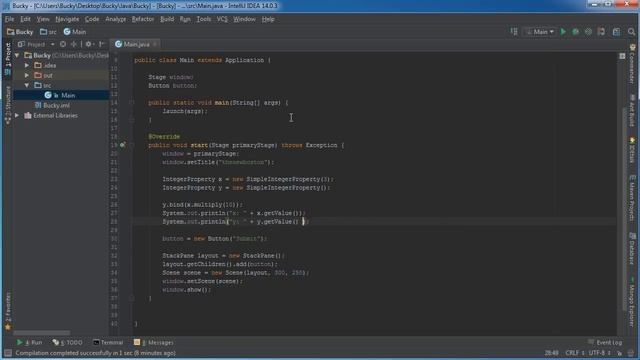This screenshot has width=640, height=360.
Task: Click Main breadcrumb in navigation bar
Action: coord(75,31)
